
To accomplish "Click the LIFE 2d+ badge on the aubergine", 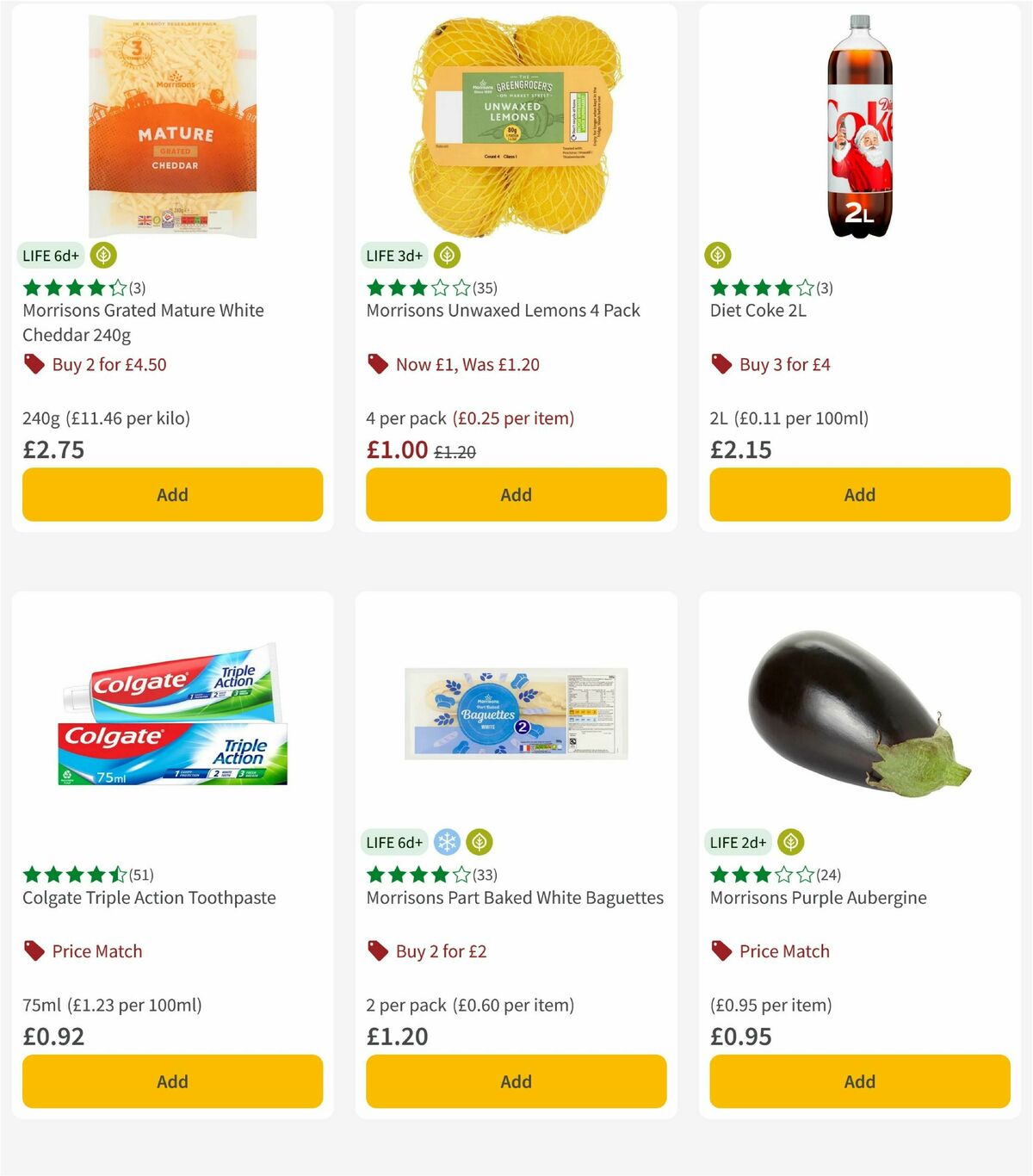I will click(737, 842).
